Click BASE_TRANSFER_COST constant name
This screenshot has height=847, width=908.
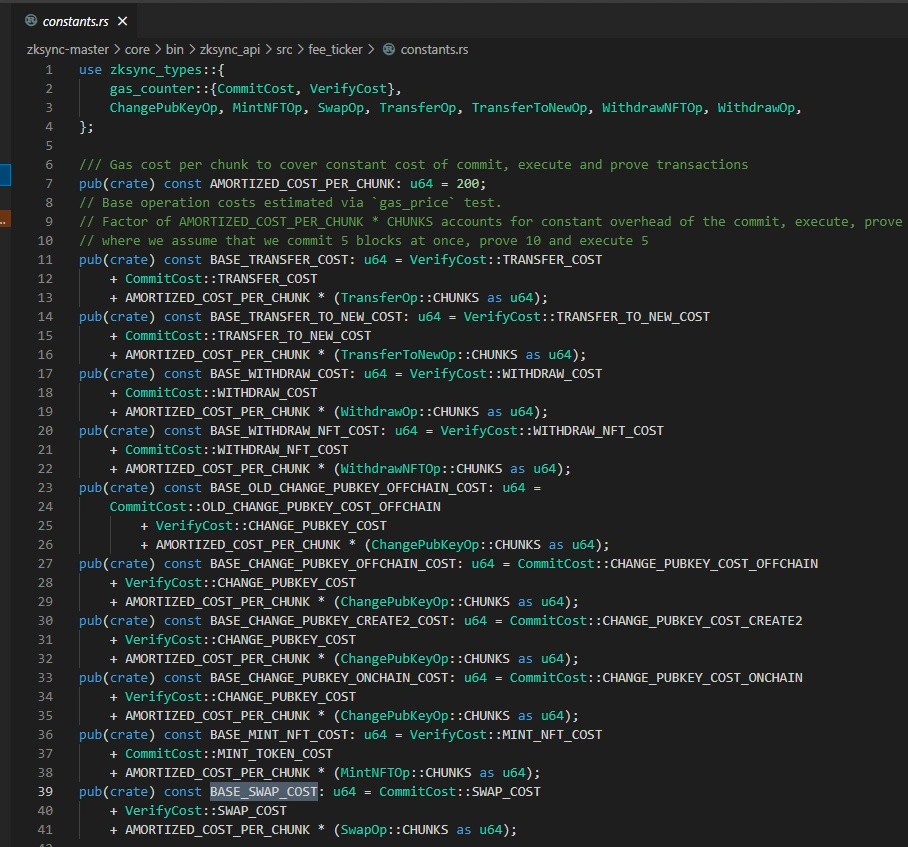coord(282,259)
